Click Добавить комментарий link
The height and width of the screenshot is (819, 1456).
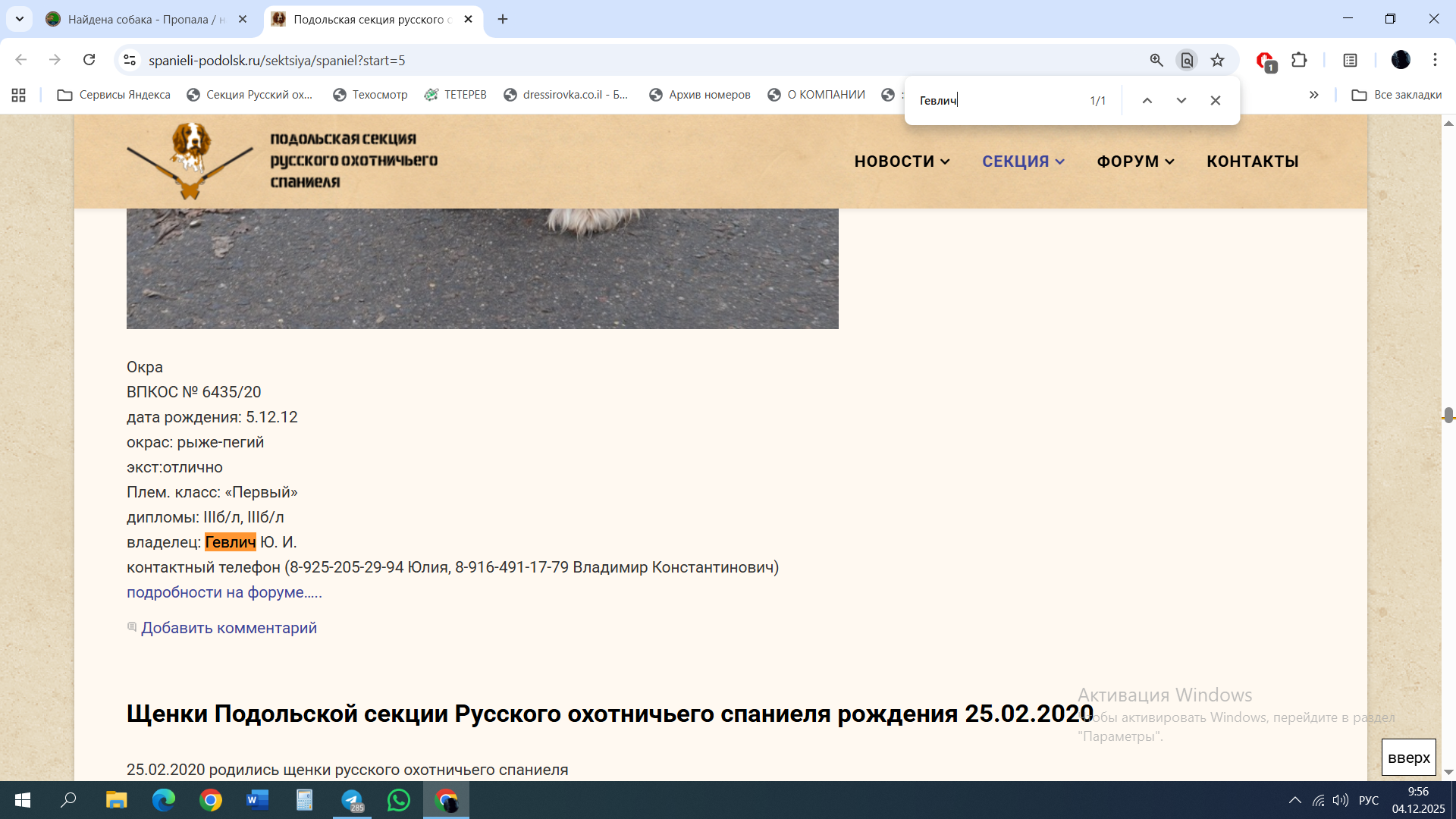click(x=228, y=628)
